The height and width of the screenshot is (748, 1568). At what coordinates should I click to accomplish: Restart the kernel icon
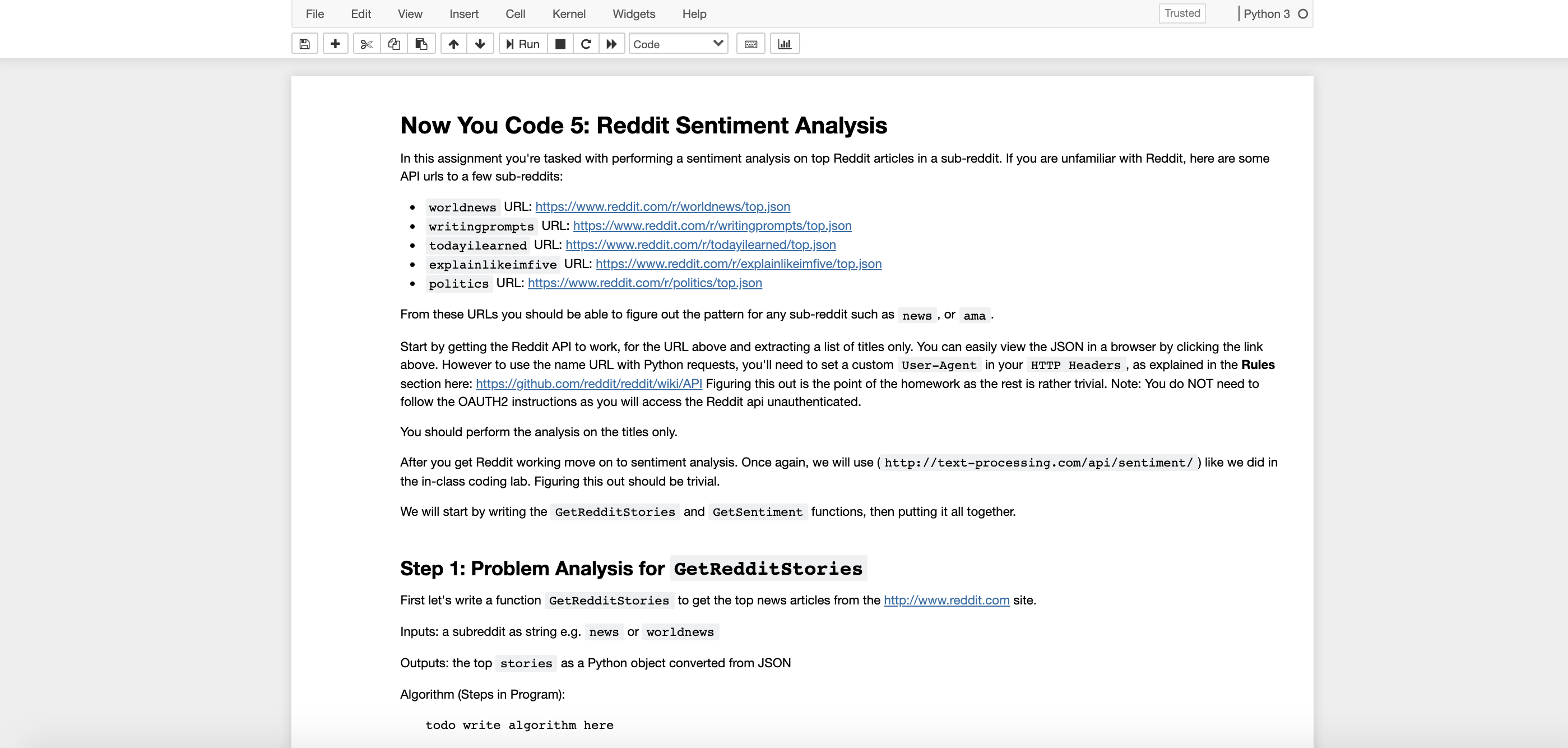tap(586, 44)
